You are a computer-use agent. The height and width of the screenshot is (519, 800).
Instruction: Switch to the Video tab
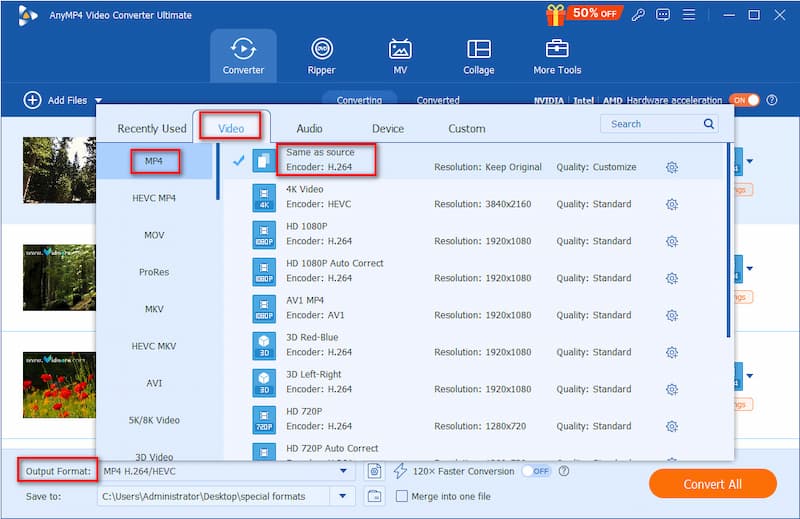[x=231, y=129]
